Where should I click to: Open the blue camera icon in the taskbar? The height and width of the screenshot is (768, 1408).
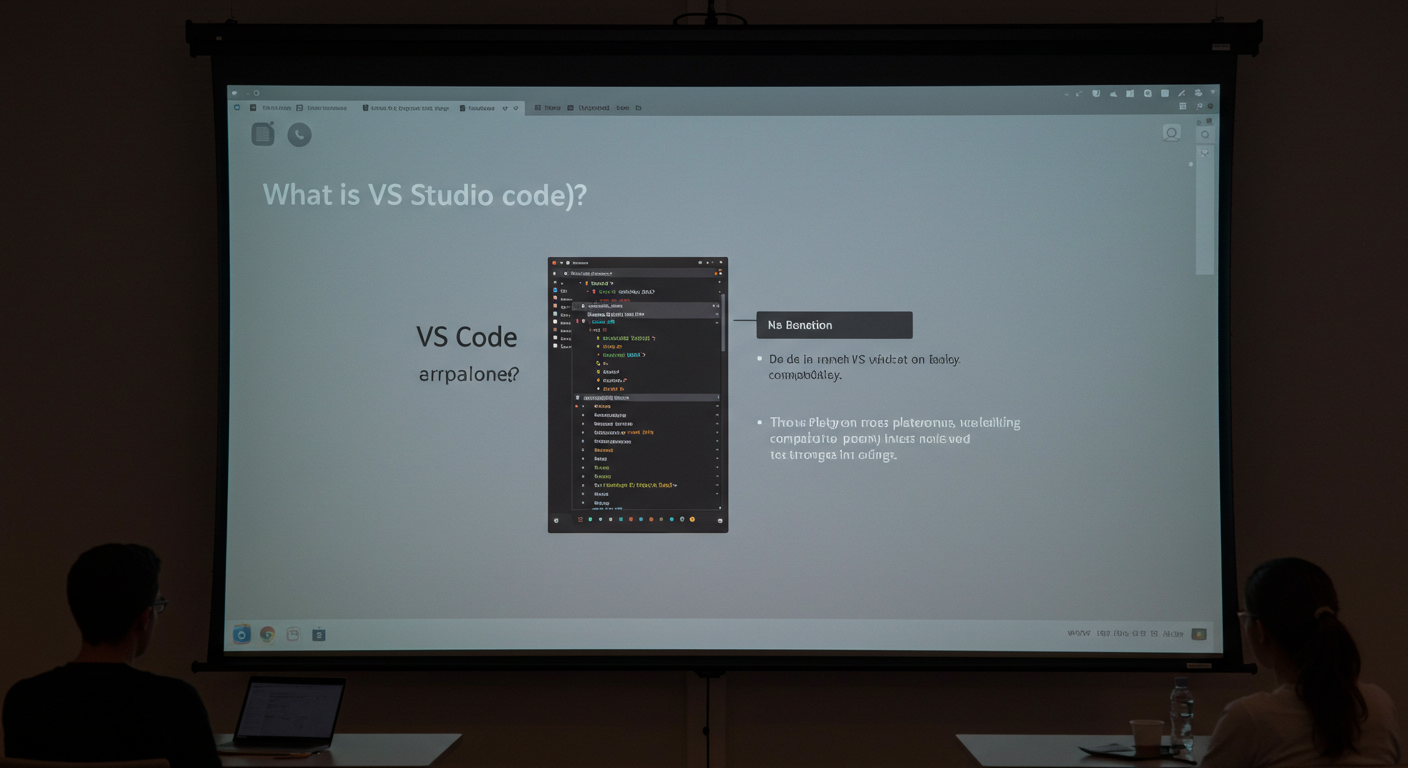click(241, 634)
